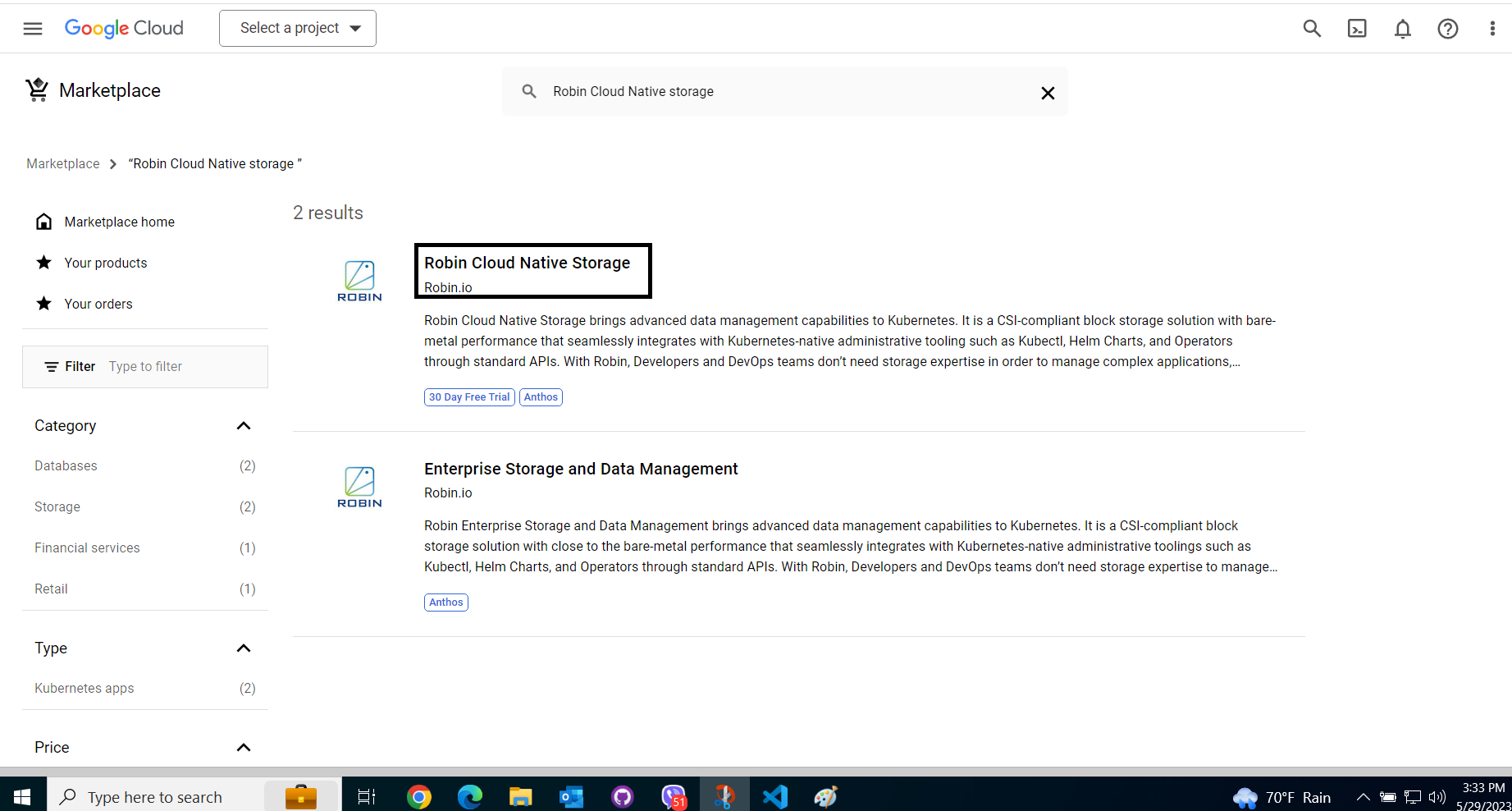Click the Type to filter input
The width and height of the screenshot is (1512, 811).
pyautogui.click(x=180, y=366)
